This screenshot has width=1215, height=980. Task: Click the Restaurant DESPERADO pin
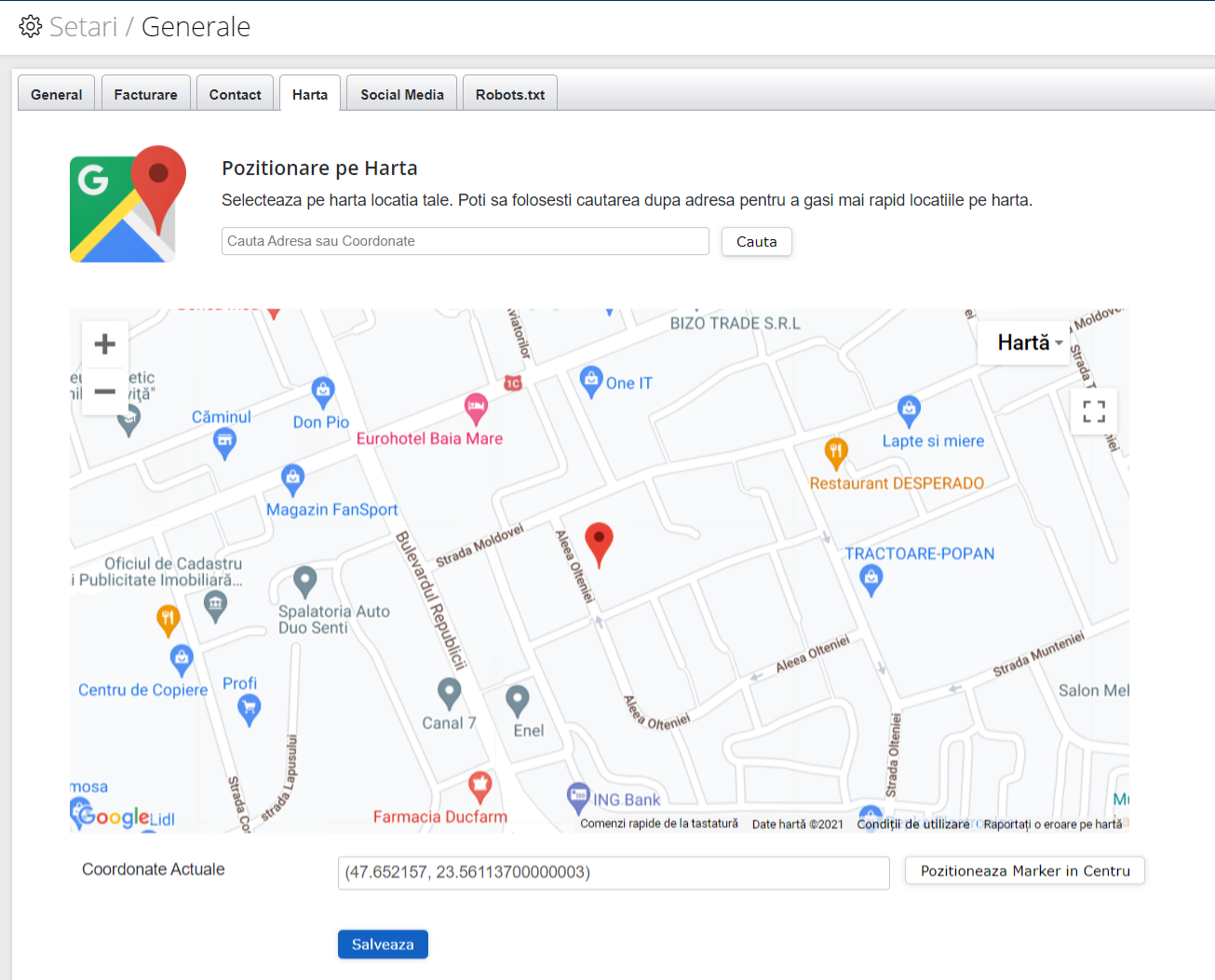[836, 454]
